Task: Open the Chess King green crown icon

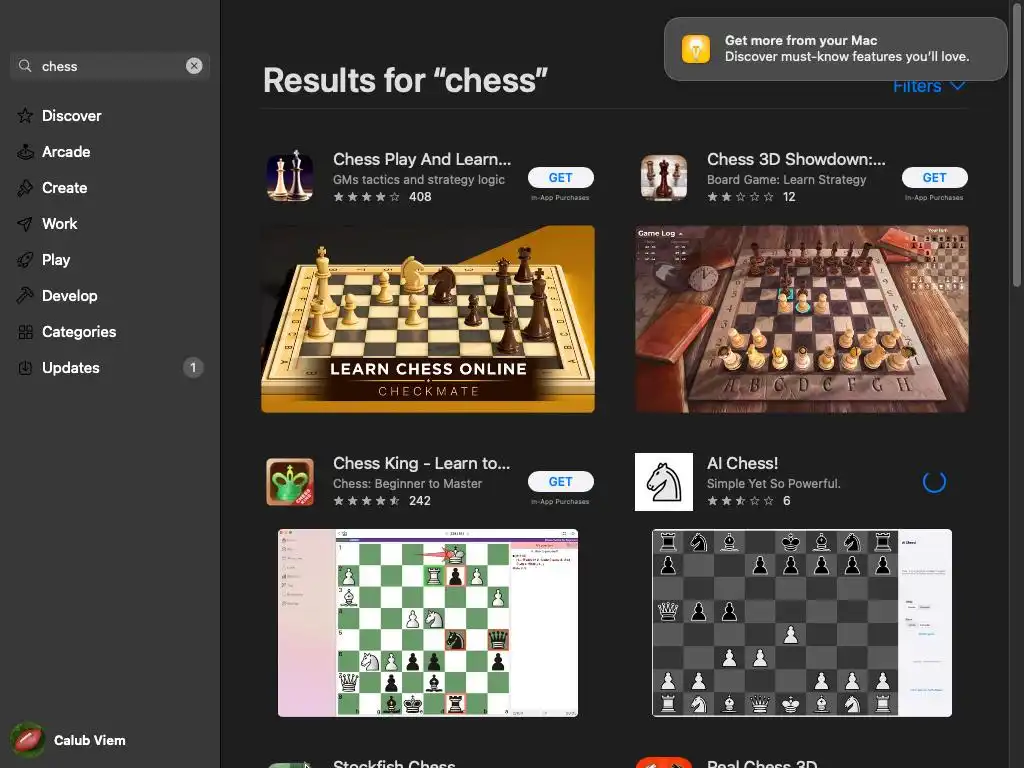Action: (290, 482)
